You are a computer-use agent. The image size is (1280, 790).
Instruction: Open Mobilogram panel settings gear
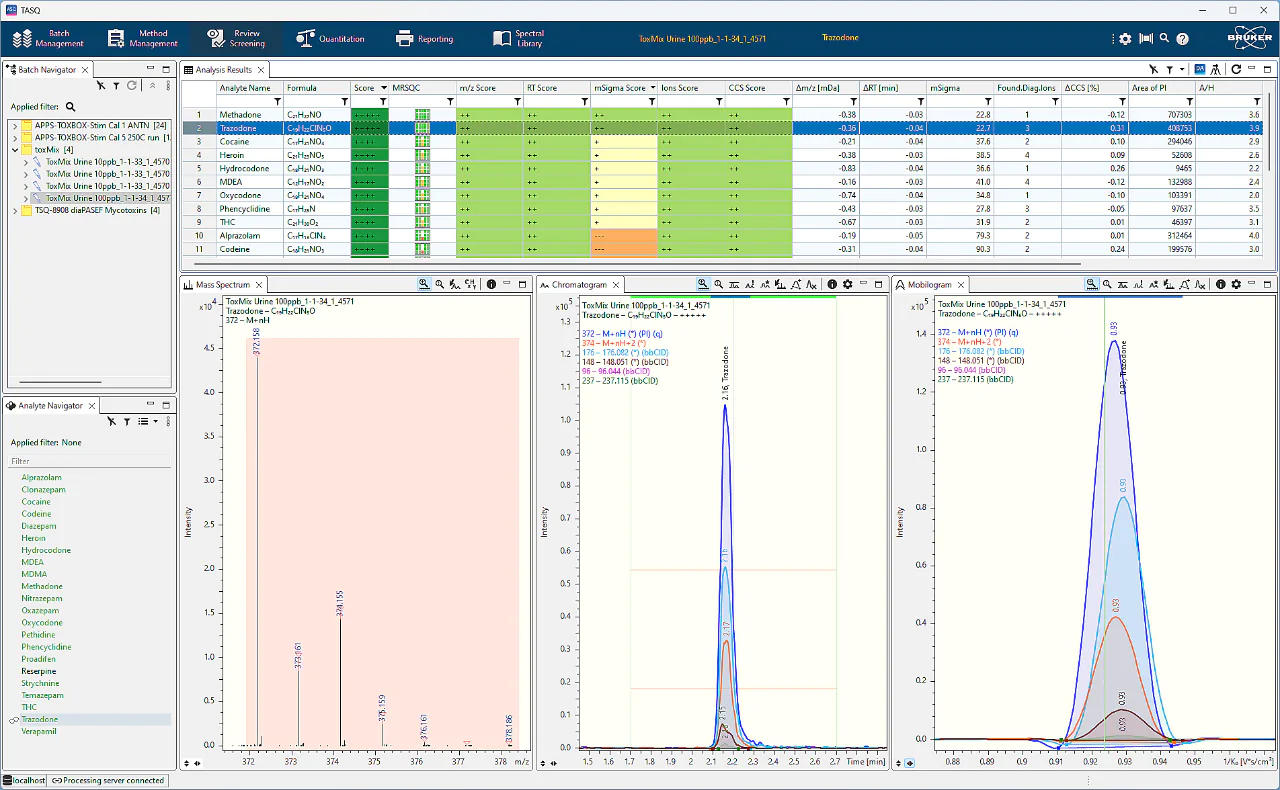(1236, 285)
